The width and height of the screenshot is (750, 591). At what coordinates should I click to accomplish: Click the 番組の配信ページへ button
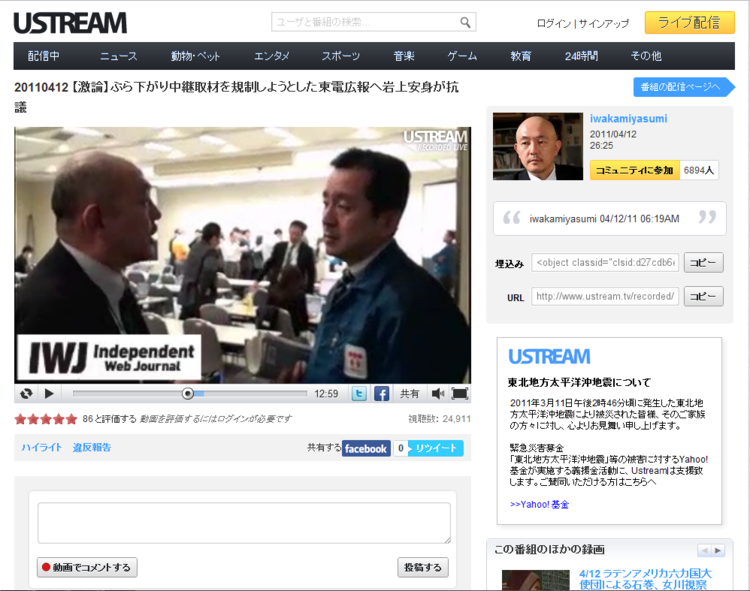coord(684,87)
